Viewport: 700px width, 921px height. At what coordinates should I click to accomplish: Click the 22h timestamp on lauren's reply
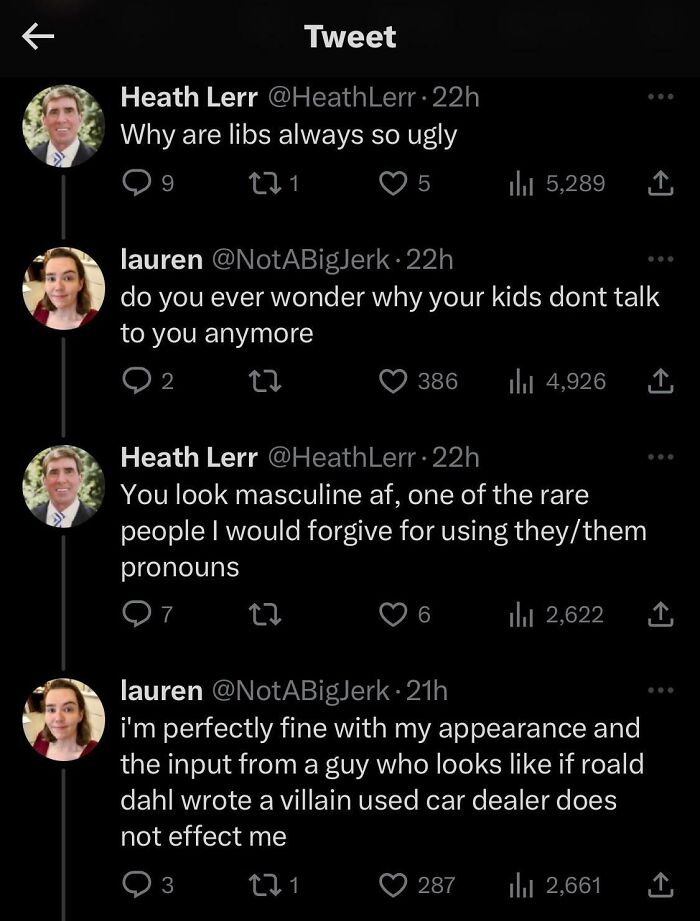[x=429, y=259]
